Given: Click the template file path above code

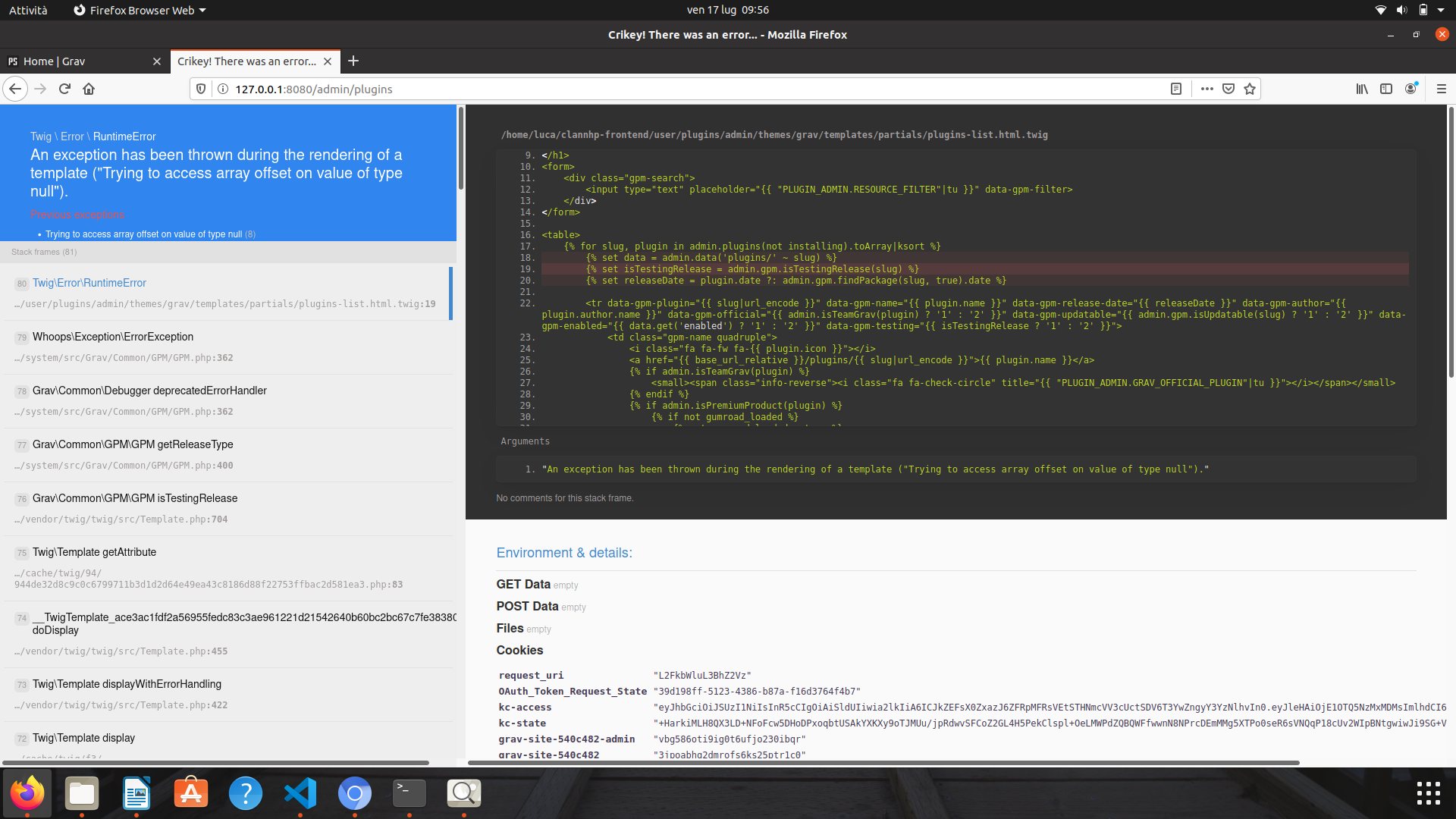Looking at the screenshot, I should click(x=774, y=135).
